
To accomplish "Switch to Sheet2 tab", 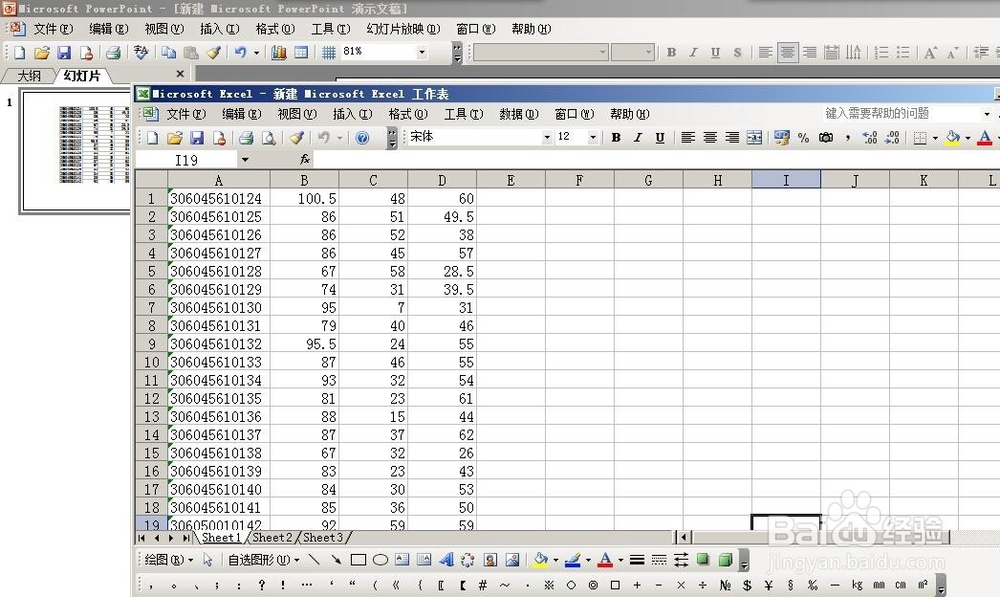I will [272, 538].
